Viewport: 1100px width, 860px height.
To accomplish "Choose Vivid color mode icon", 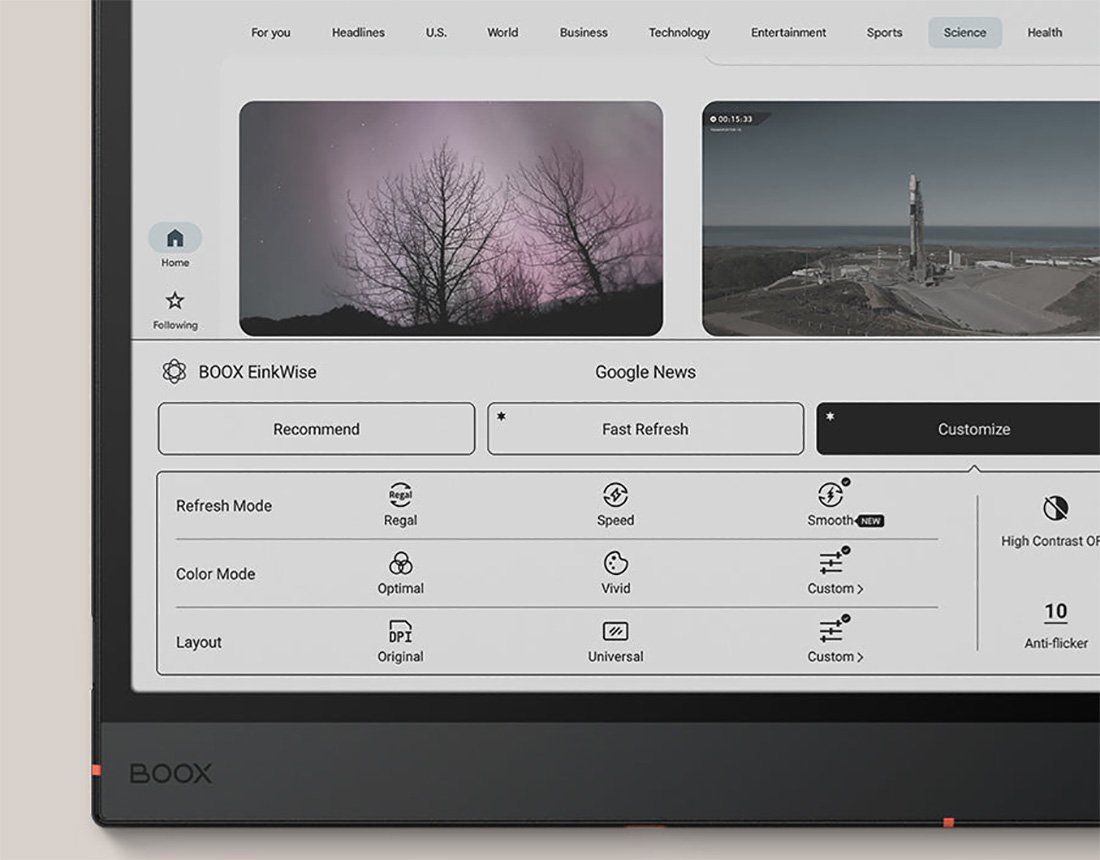I will pyautogui.click(x=615, y=563).
